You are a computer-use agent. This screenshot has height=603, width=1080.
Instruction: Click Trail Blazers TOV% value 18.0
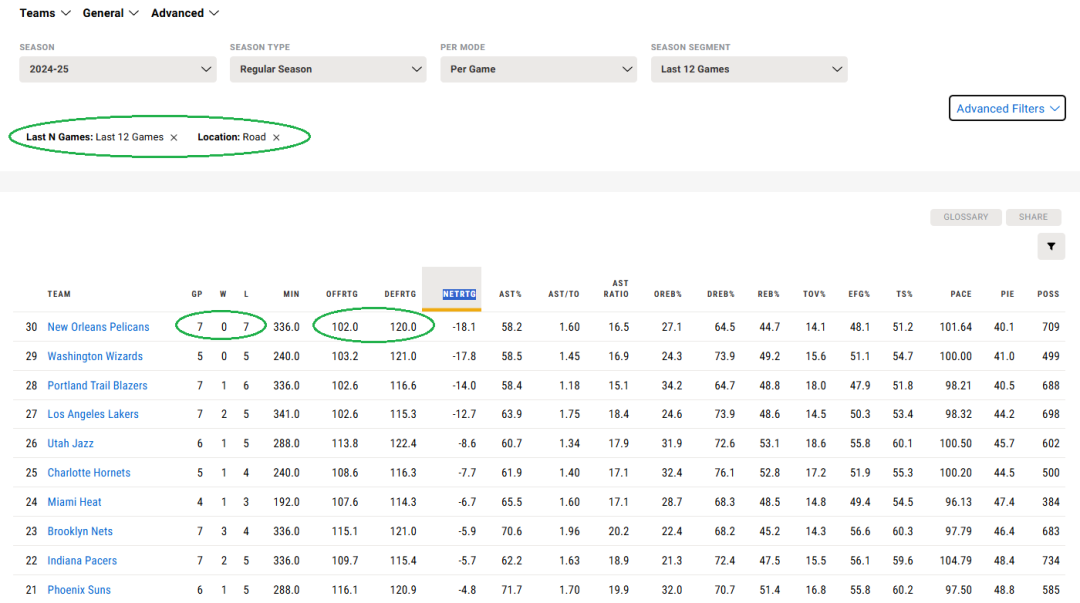(x=816, y=385)
